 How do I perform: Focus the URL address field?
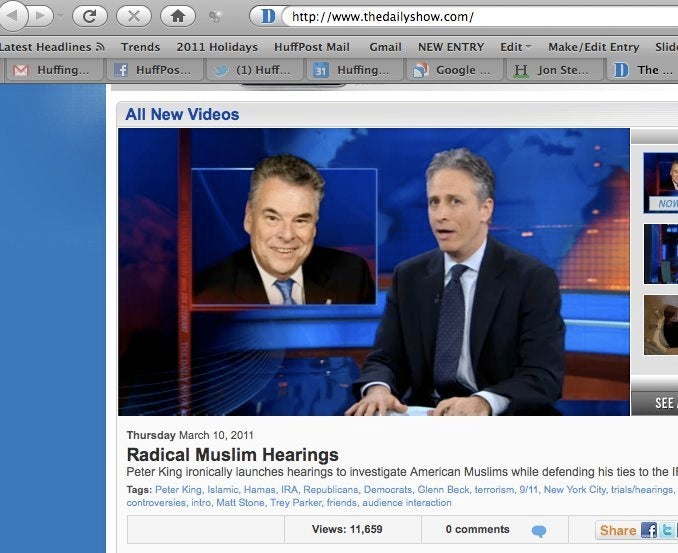coord(480,17)
